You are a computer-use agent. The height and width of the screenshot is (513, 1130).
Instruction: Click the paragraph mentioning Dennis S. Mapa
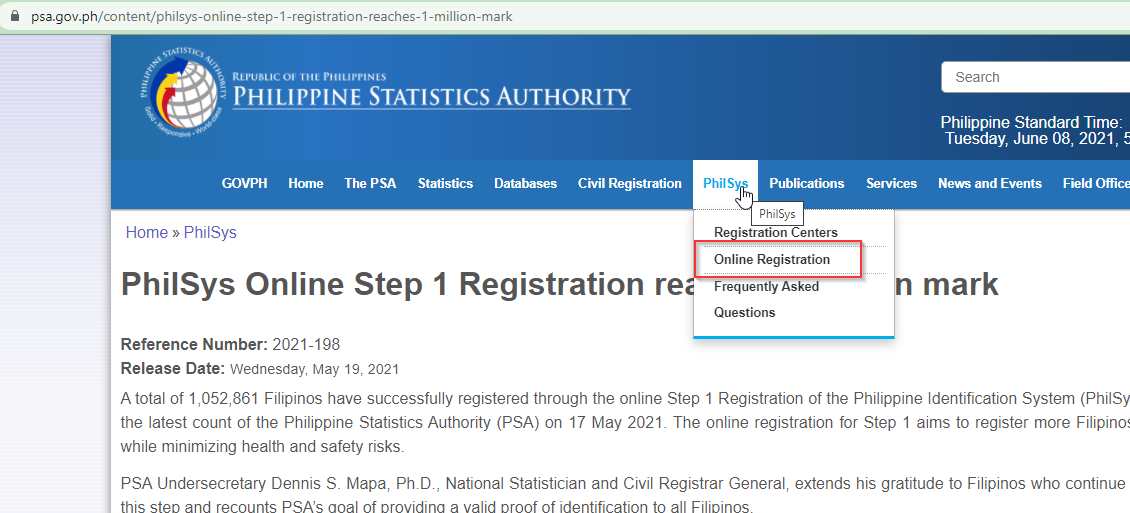point(625,494)
